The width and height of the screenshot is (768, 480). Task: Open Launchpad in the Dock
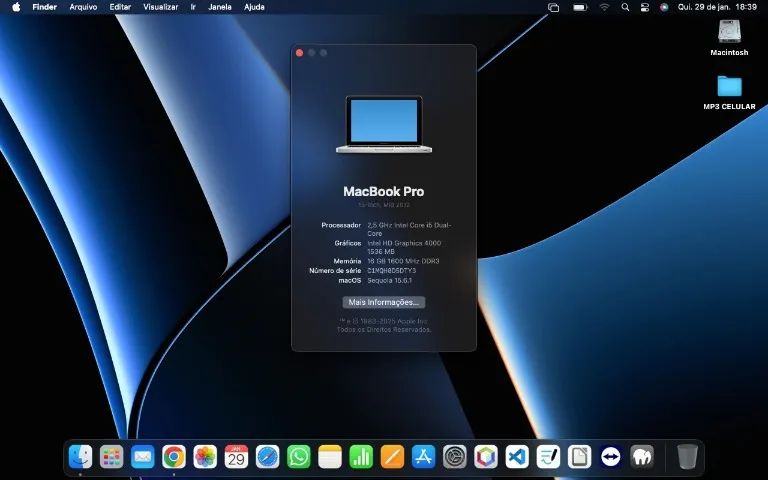tap(112, 457)
